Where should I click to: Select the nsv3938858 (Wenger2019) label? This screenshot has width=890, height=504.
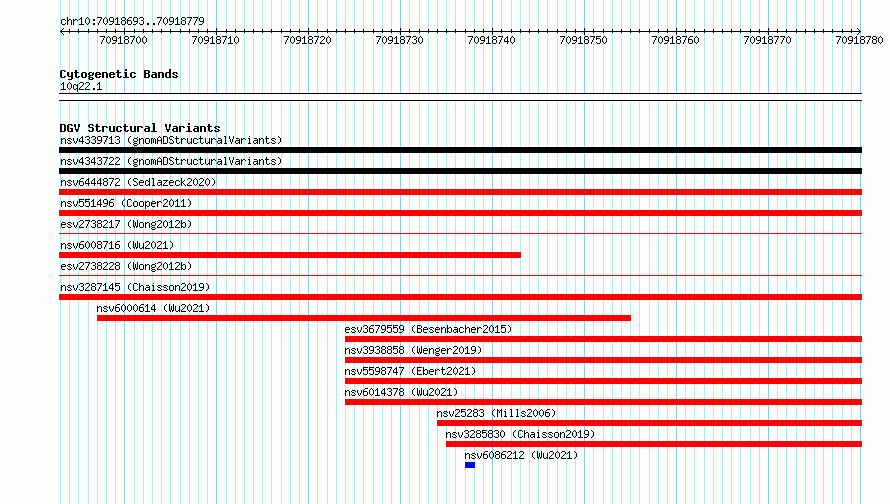click(413, 350)
